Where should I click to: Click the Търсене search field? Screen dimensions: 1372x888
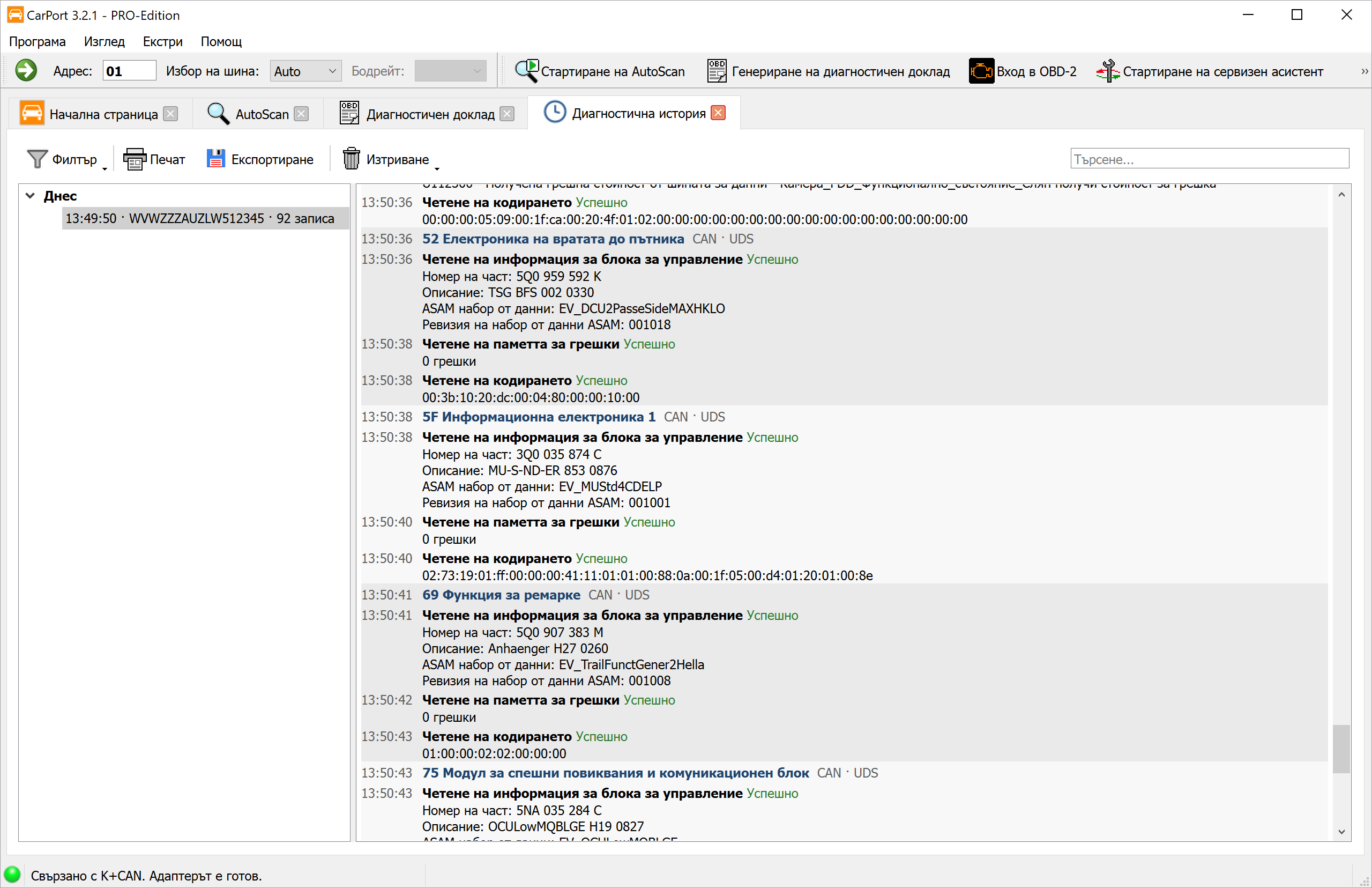1210,159
